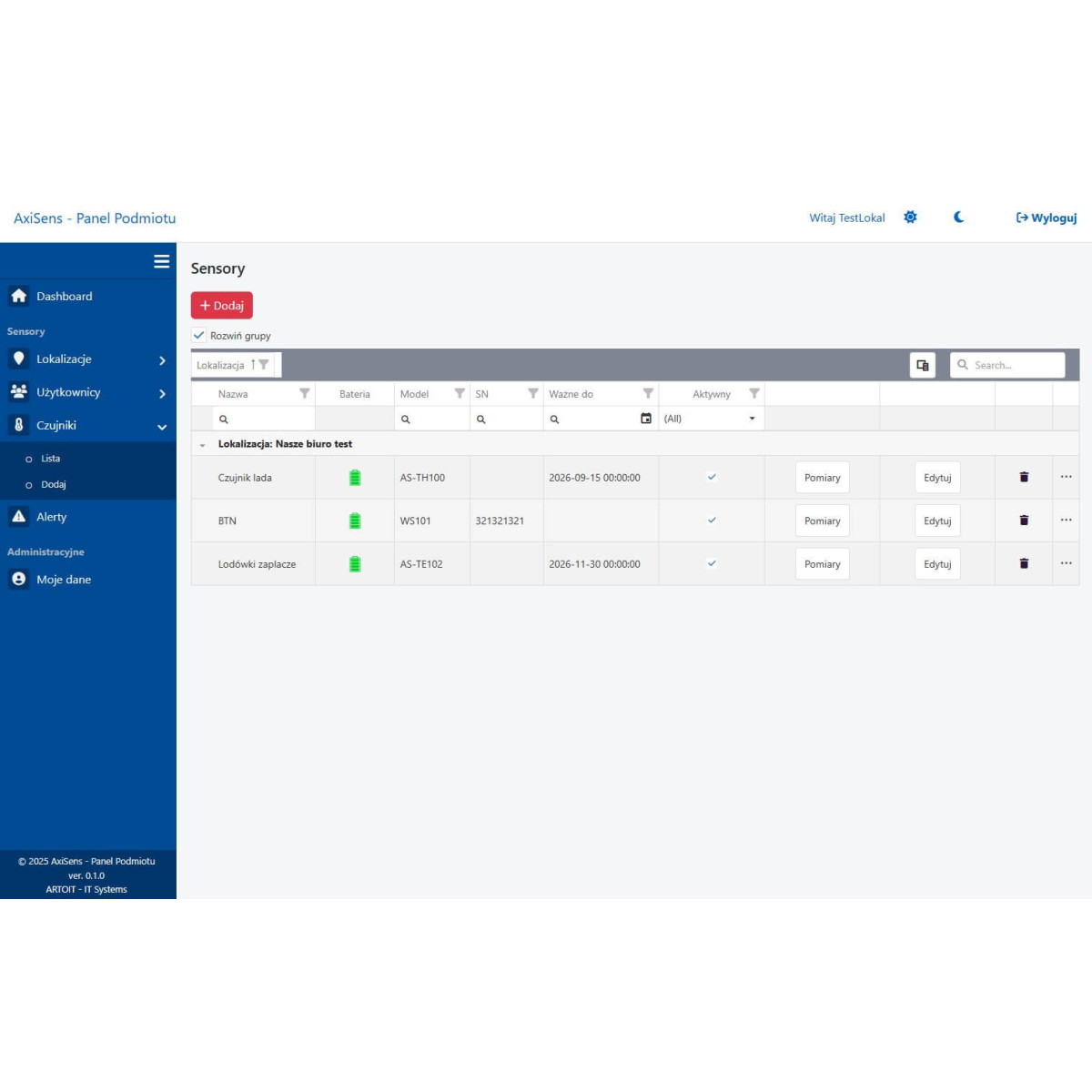Click the red Dodaj button
1092x1092 pixels.
(x=222, y=306)
